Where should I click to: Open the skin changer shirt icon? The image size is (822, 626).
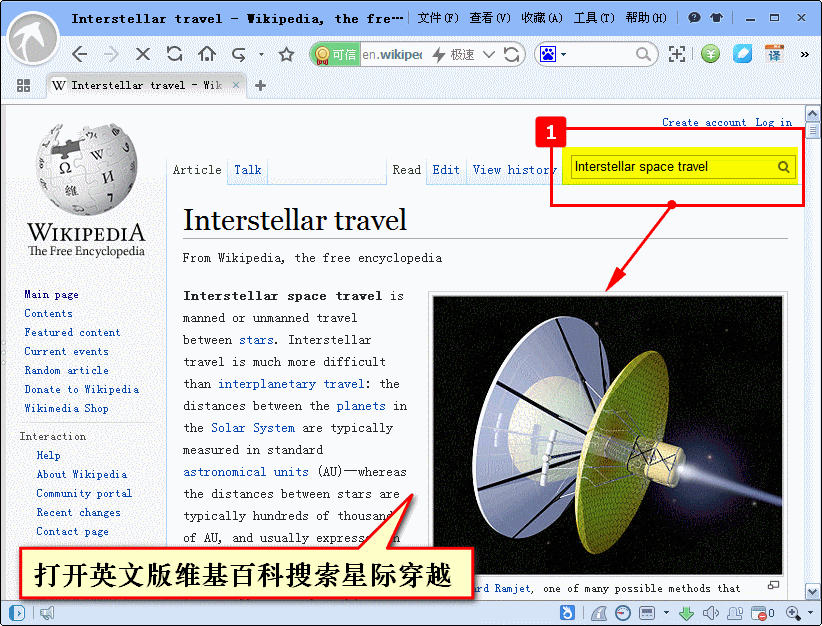pyautogui.click(x=716, y=18)
